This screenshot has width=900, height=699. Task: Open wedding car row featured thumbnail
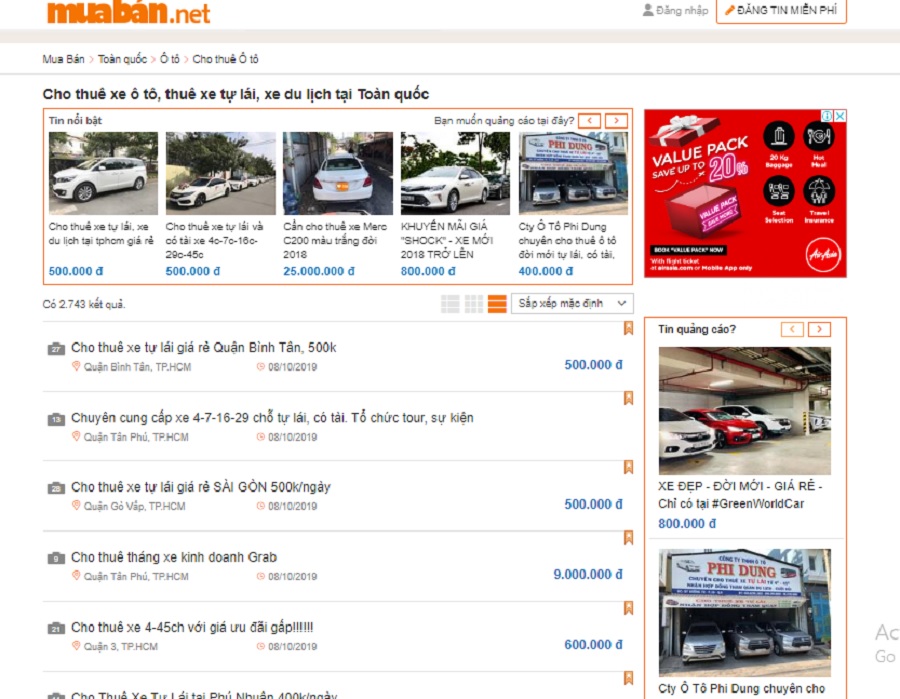tap(220, 173)
